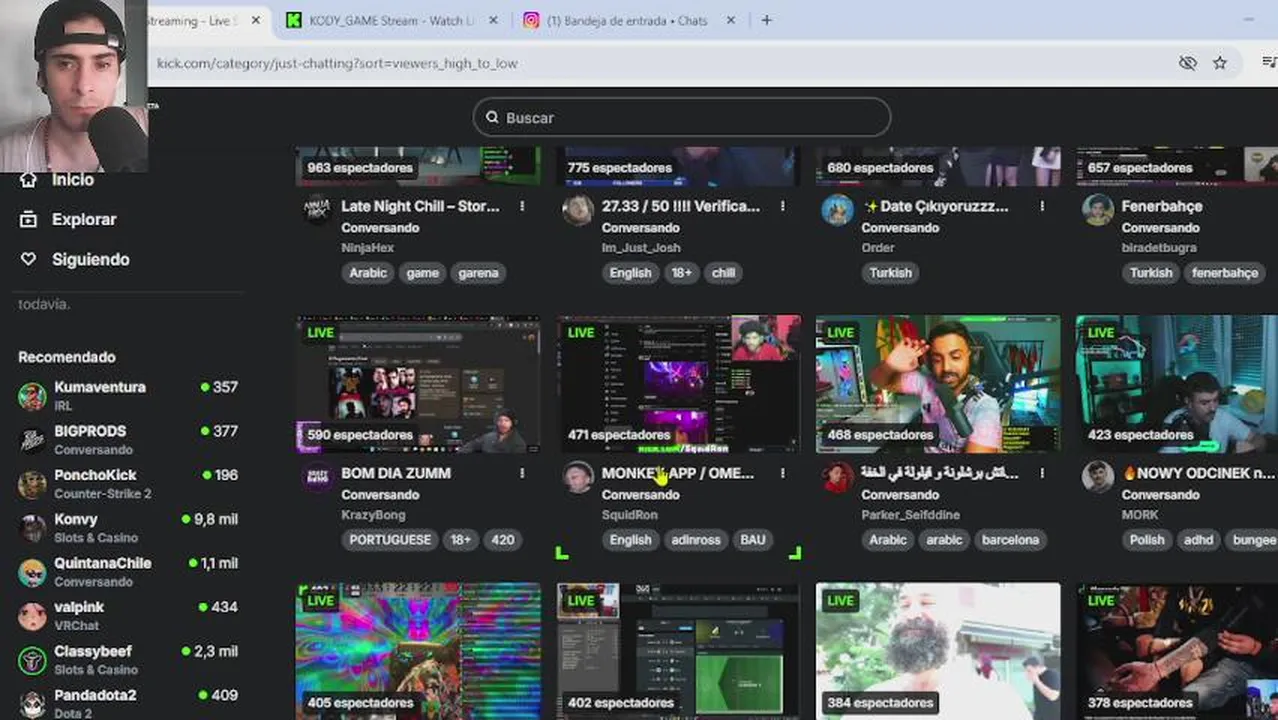
Task: Bookmark page with the star icon
Action: 1220,63
